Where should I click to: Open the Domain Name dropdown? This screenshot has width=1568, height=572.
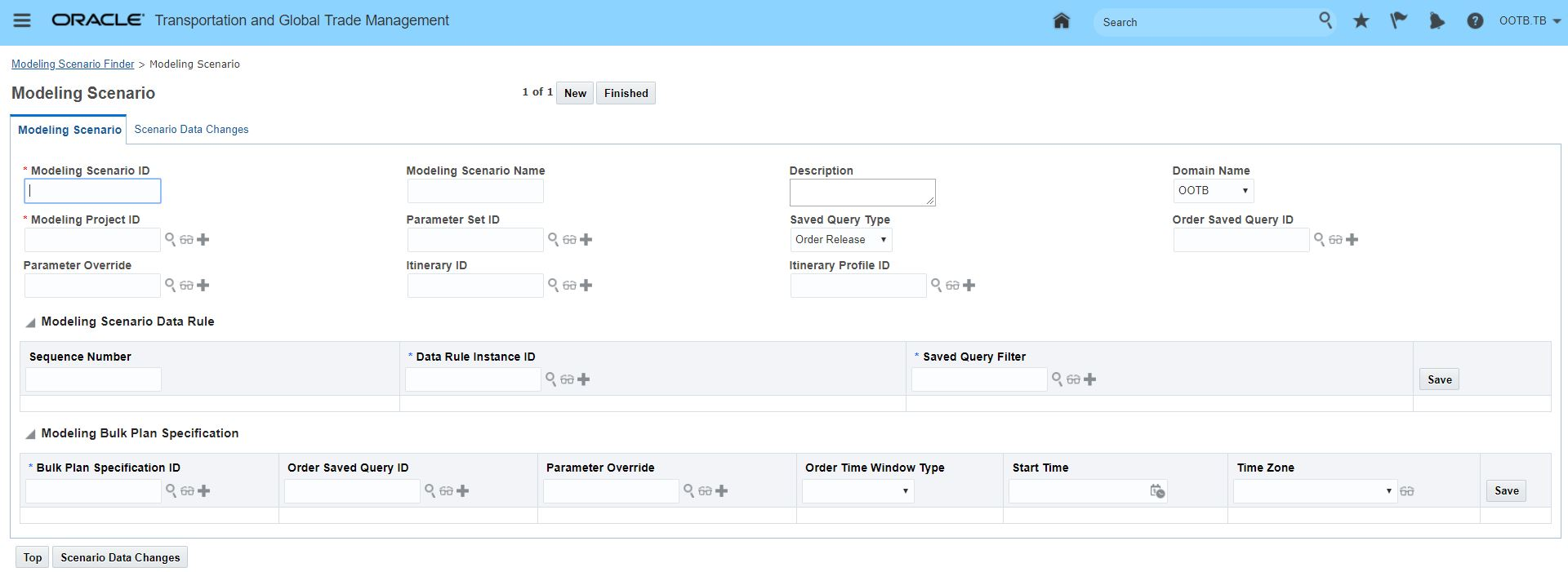(1213, 190)
